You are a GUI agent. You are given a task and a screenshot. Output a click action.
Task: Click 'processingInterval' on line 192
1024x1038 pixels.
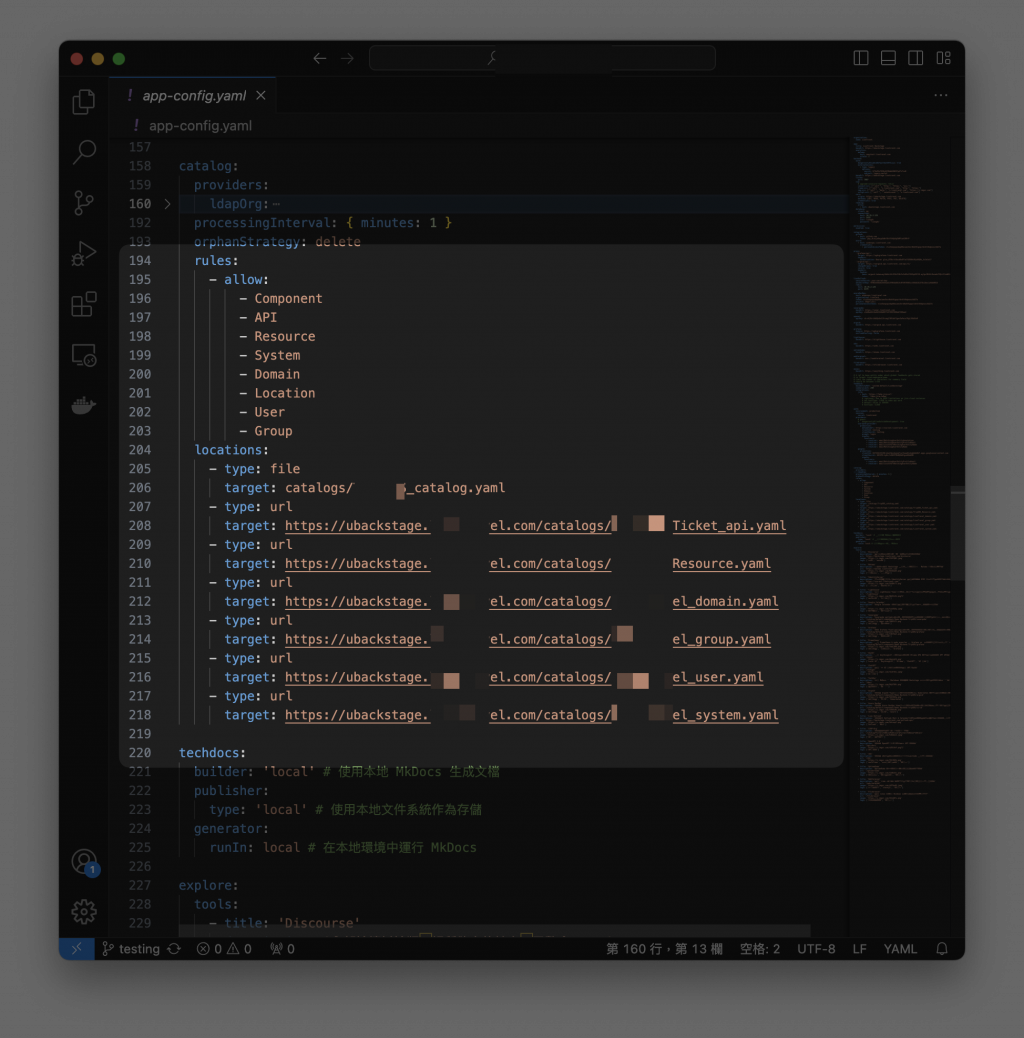[261, 223]
